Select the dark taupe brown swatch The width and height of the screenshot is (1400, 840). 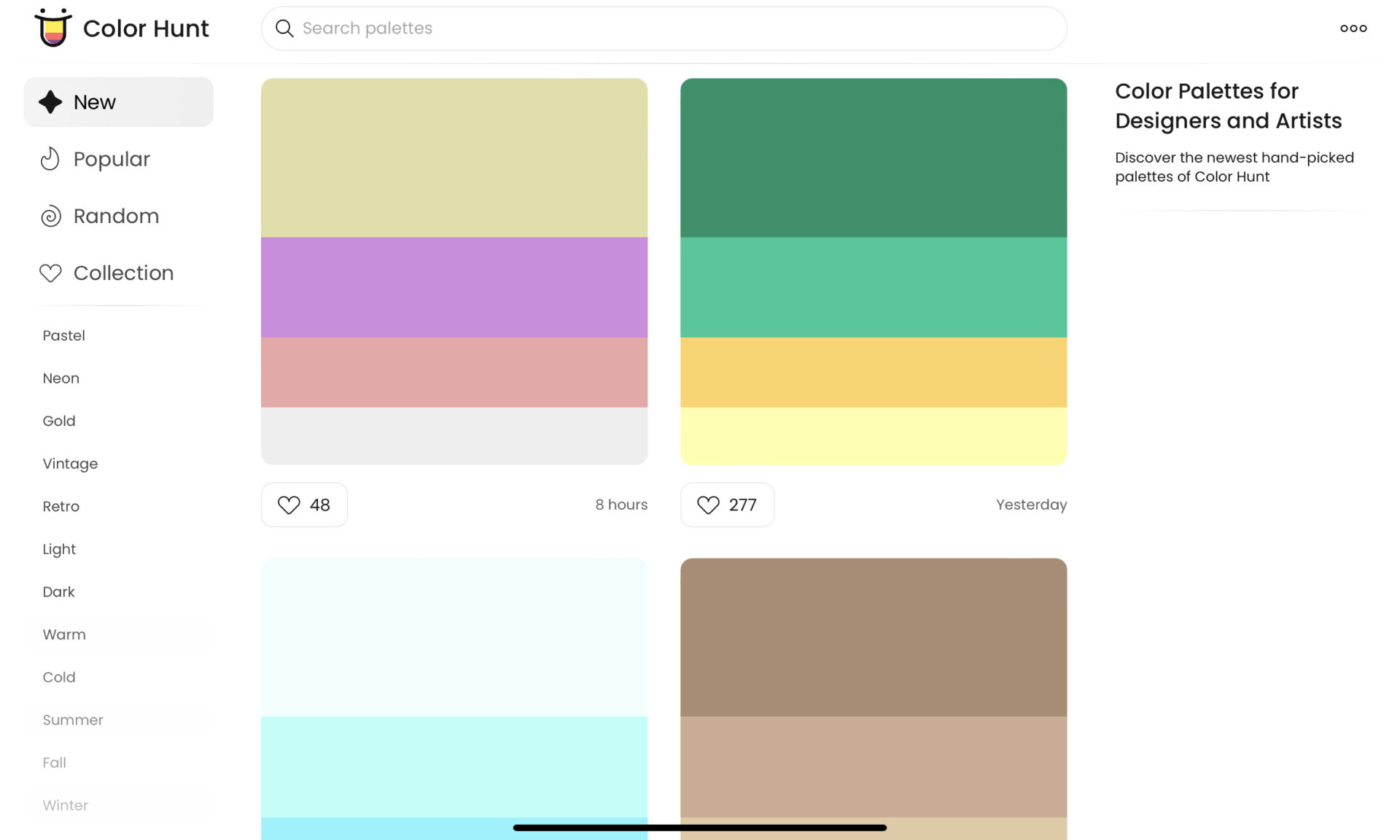point(874,637)
